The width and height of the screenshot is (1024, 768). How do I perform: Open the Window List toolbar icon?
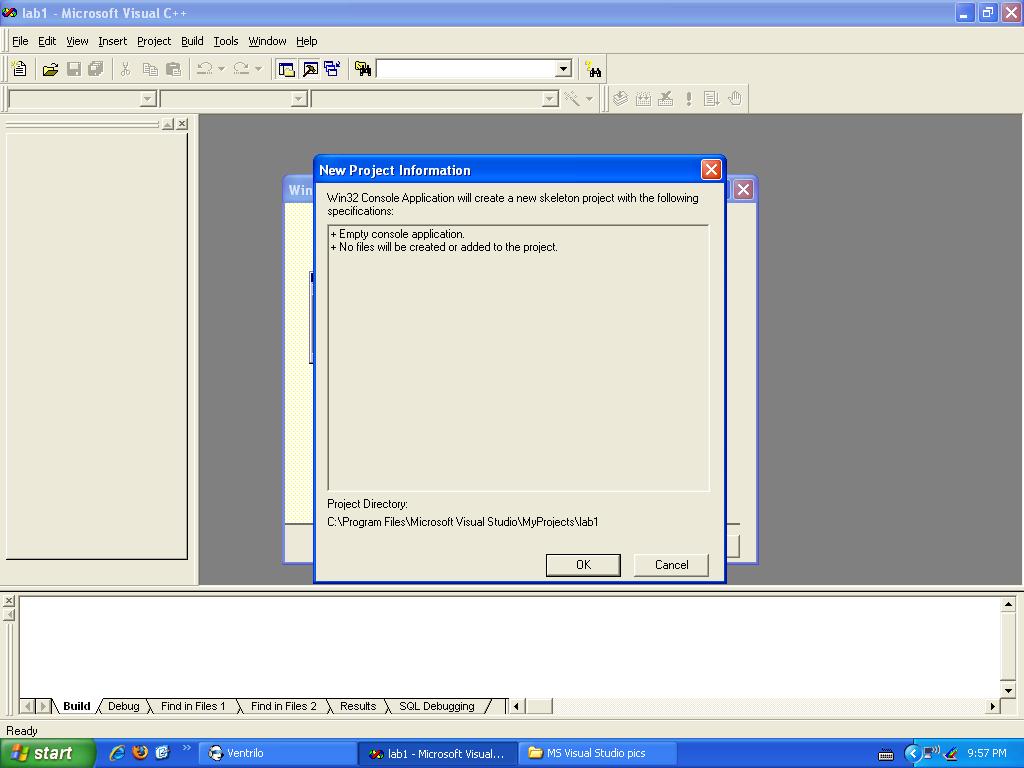332,69
